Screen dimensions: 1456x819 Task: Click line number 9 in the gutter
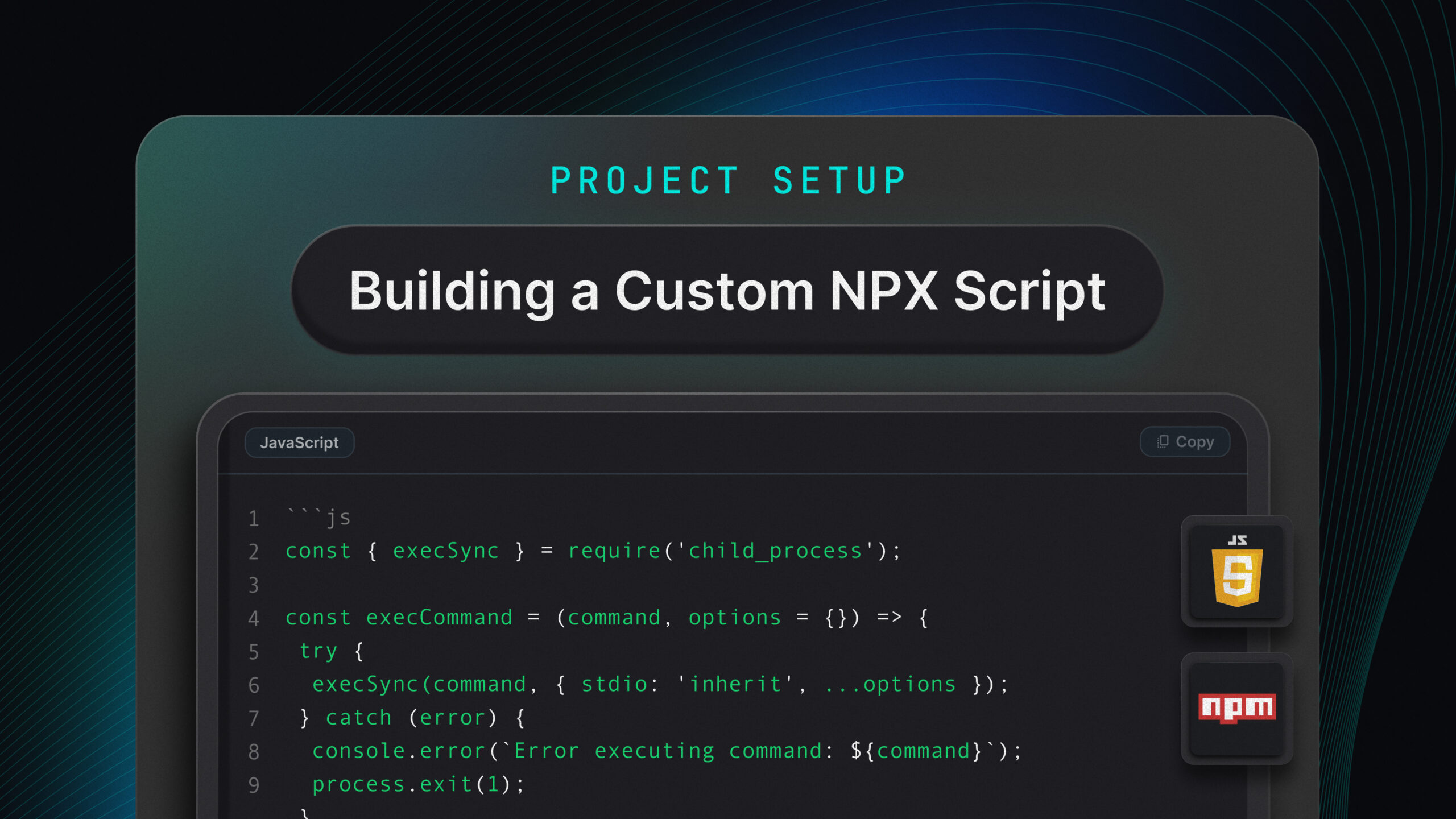pos(254,785)
